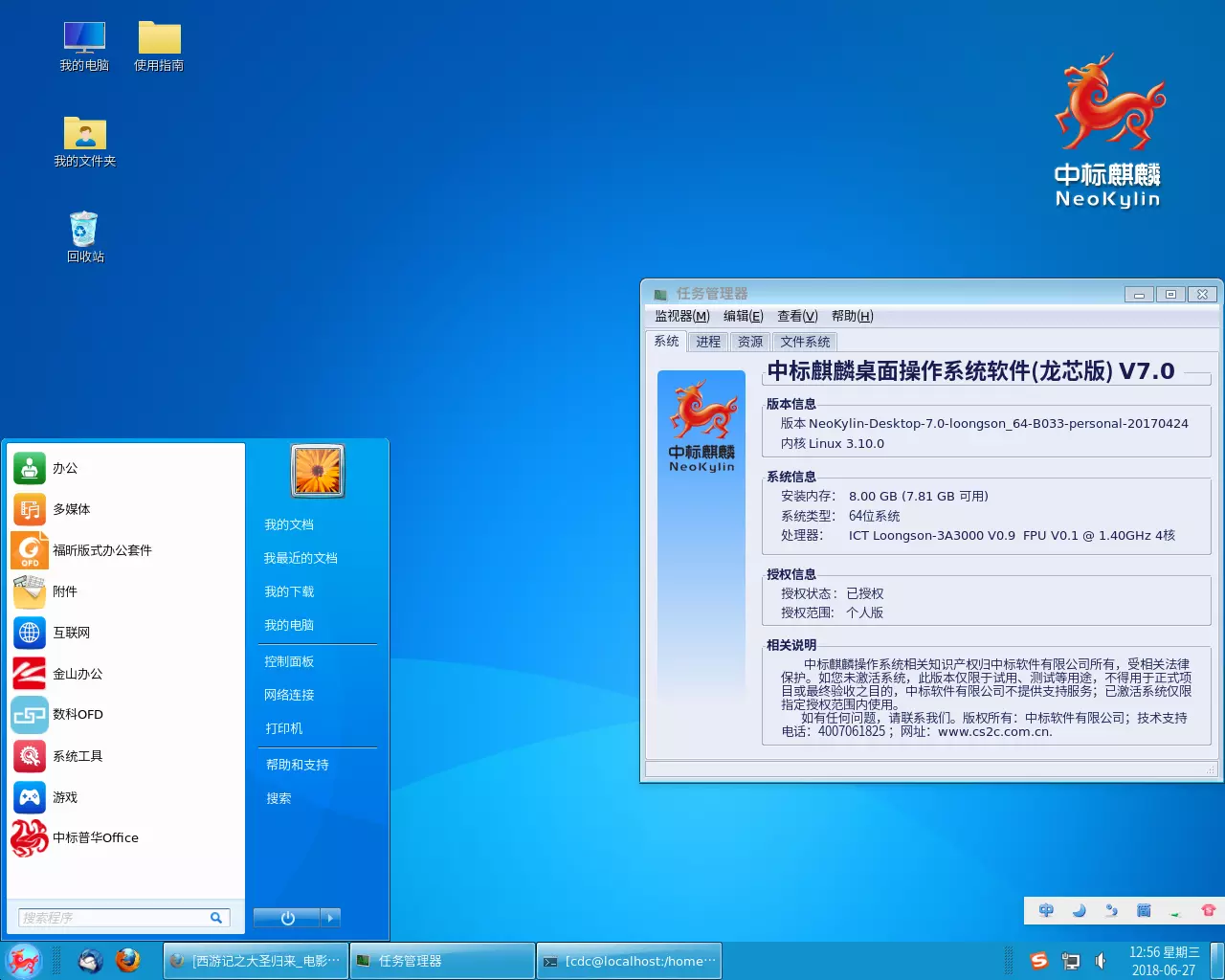Open the 帮助(H) menu in 任务管理器
The image size is (1225, 980).
click(853, 316)
